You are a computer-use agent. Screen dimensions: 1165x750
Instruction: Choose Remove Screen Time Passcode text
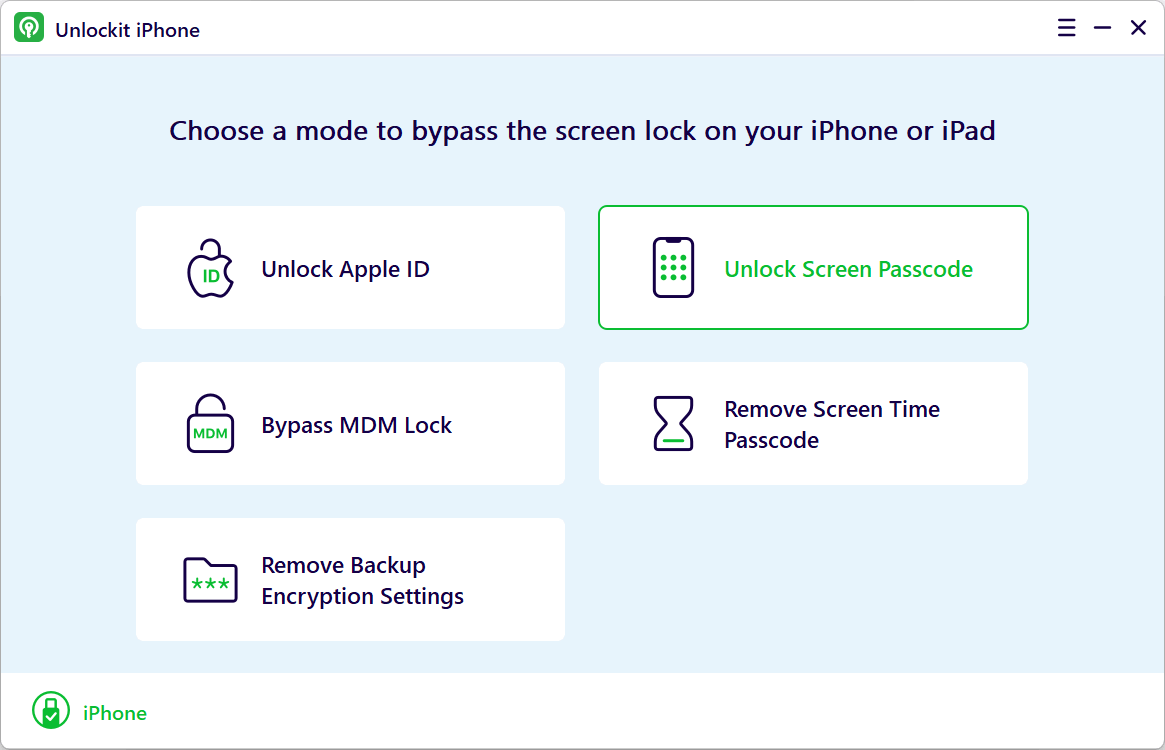point(831,424)
